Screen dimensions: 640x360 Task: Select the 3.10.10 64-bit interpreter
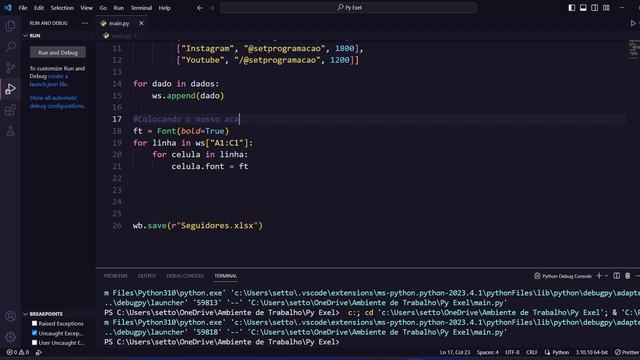pos(591,352)
